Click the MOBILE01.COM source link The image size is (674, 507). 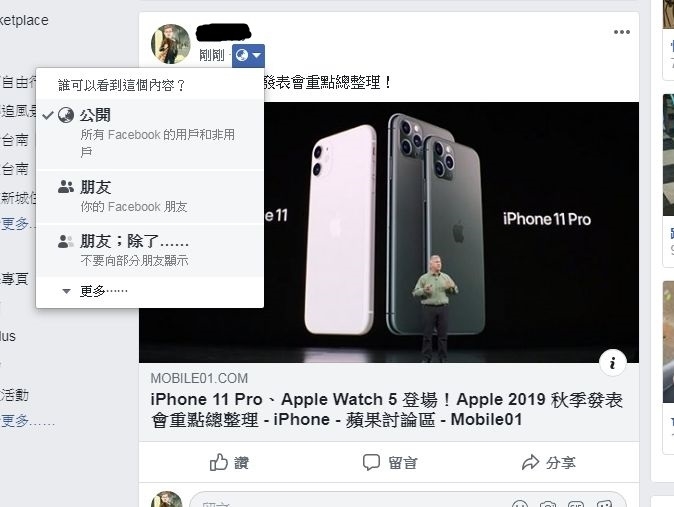pyautogui.click(x=199, y=378)
